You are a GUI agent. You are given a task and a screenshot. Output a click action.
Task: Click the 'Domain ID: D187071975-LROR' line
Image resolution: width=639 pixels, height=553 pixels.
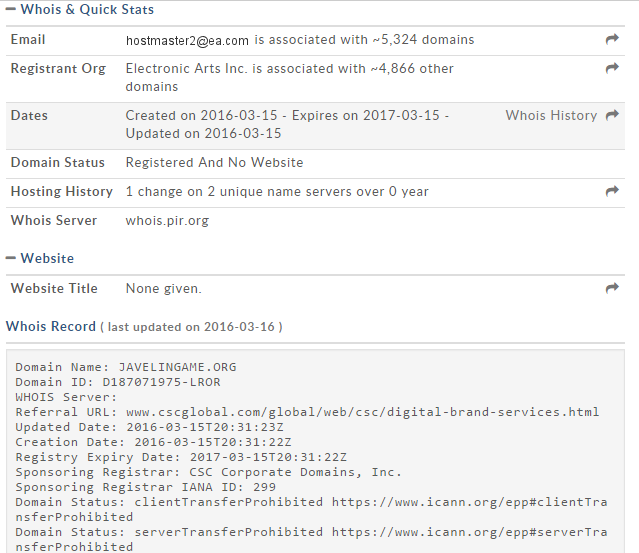pyautogui.click(x=118, y=382)
